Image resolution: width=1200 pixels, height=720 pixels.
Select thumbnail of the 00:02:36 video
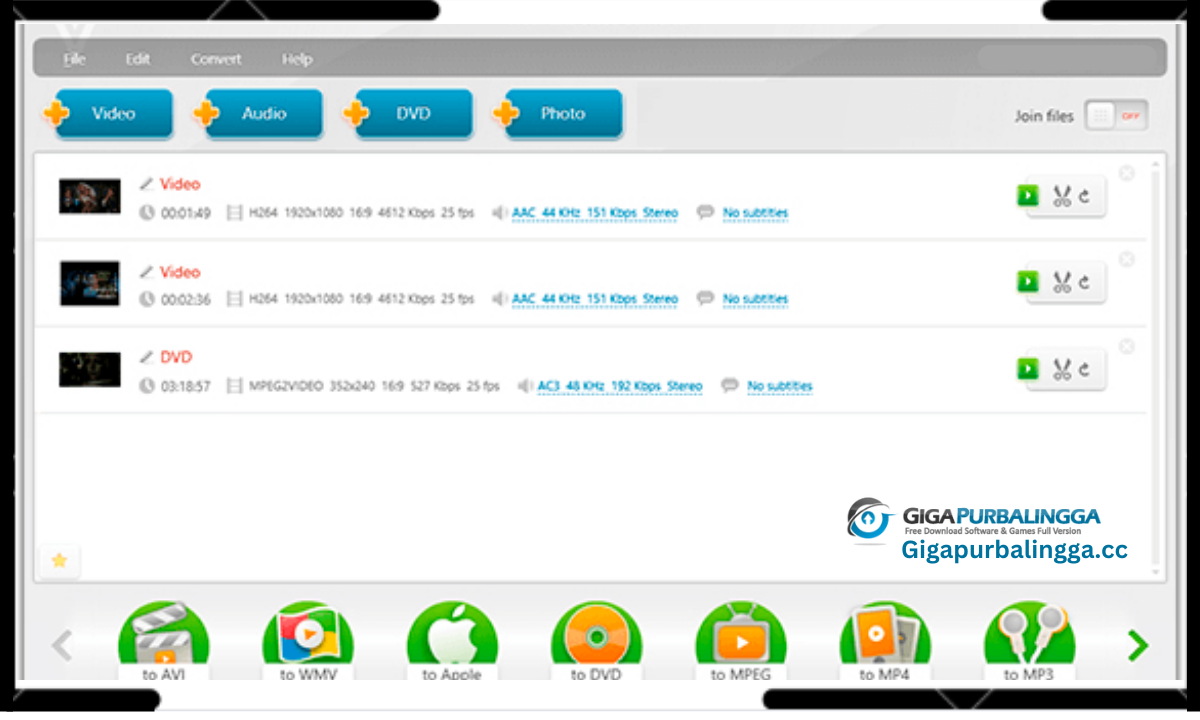click(x=89, y=283)
